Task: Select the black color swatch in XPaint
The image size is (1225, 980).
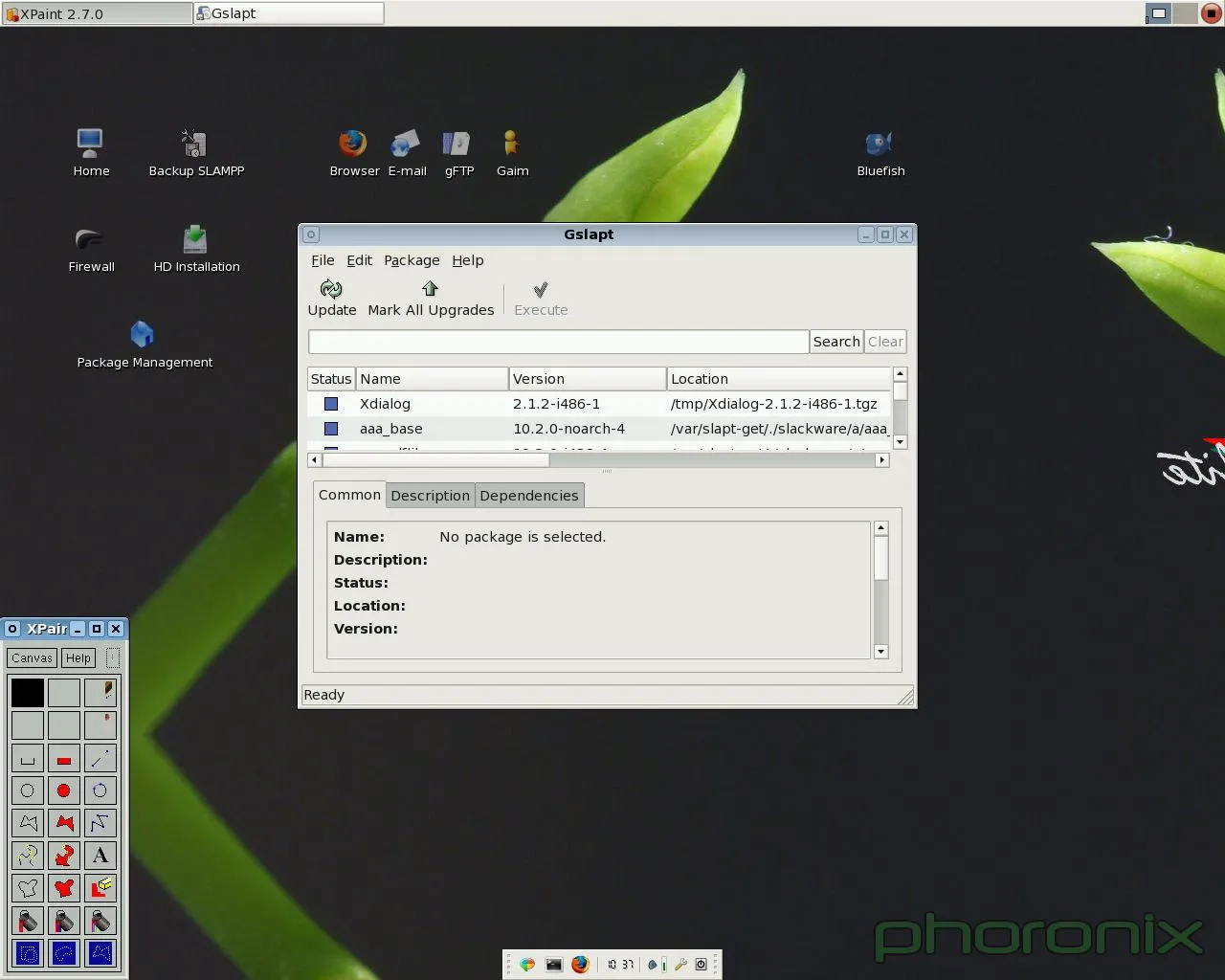Action: (28, 692)
